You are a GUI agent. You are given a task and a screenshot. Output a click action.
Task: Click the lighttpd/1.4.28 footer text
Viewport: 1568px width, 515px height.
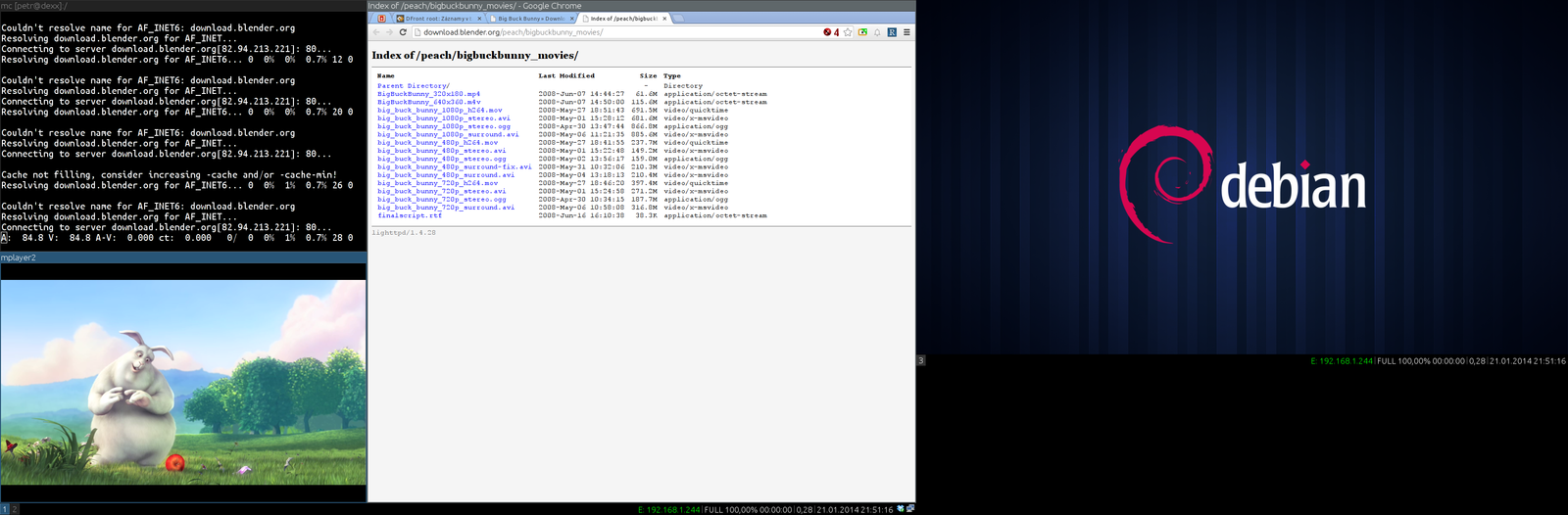pos(404,233)
